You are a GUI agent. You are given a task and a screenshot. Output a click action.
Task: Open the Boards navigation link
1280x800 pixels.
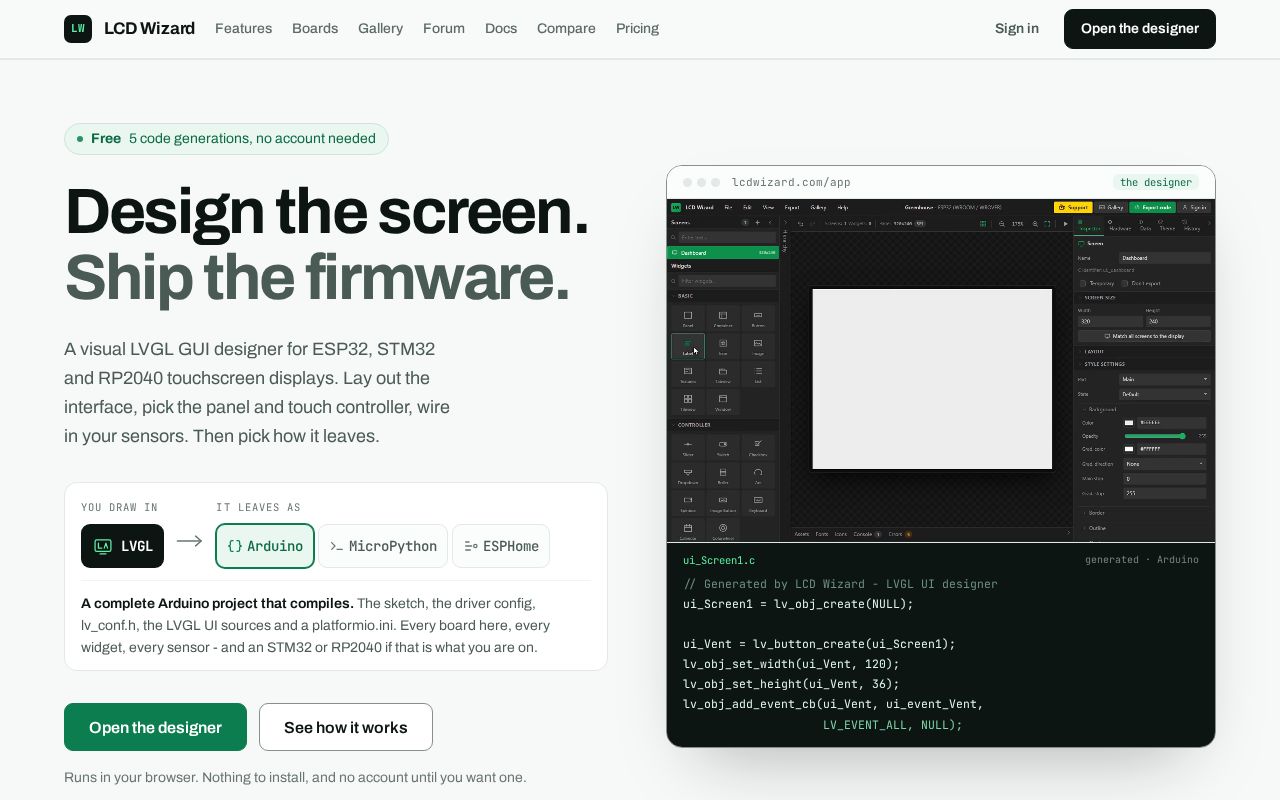[x=315, y=28]
